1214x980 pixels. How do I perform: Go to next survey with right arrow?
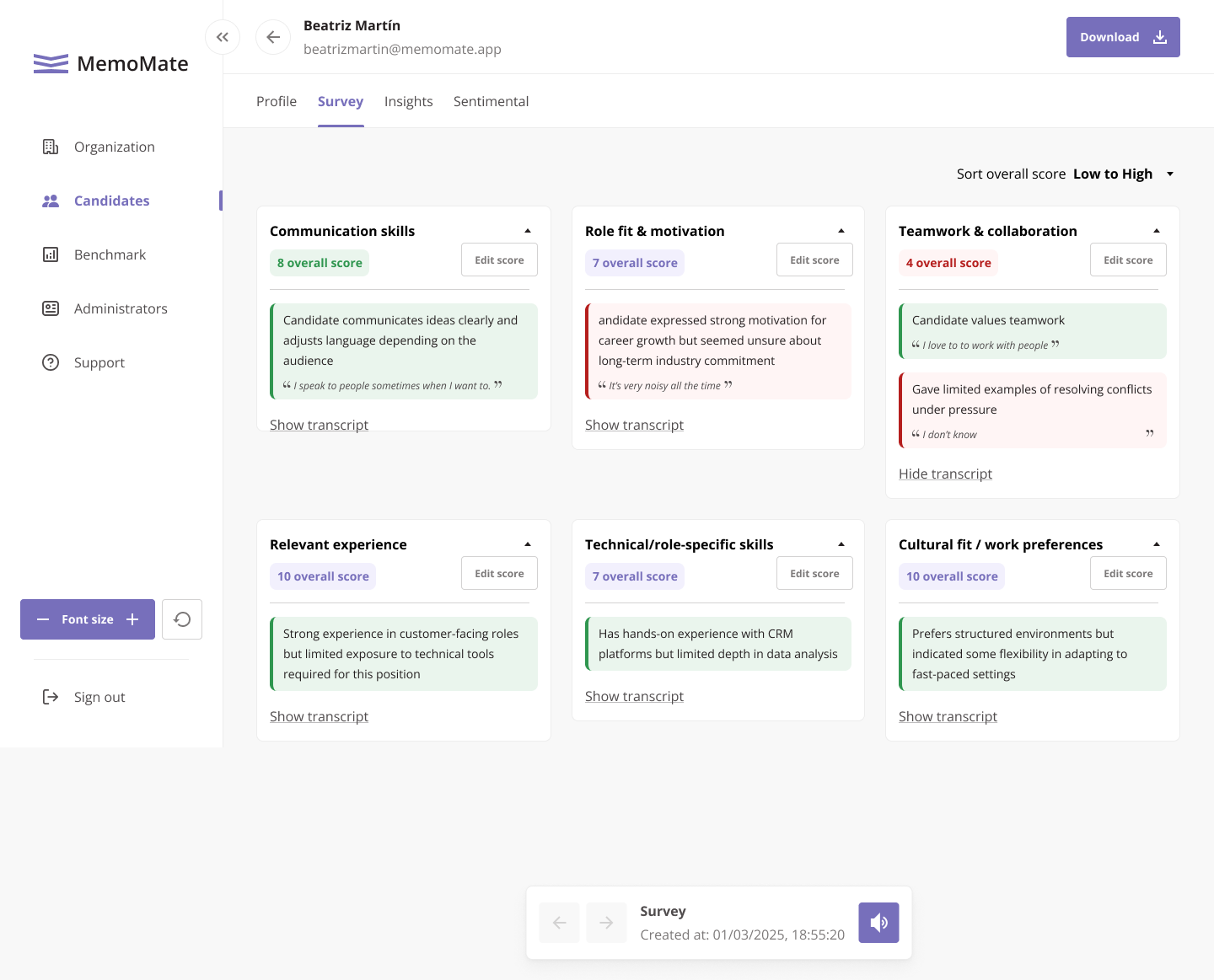(606, 923)
